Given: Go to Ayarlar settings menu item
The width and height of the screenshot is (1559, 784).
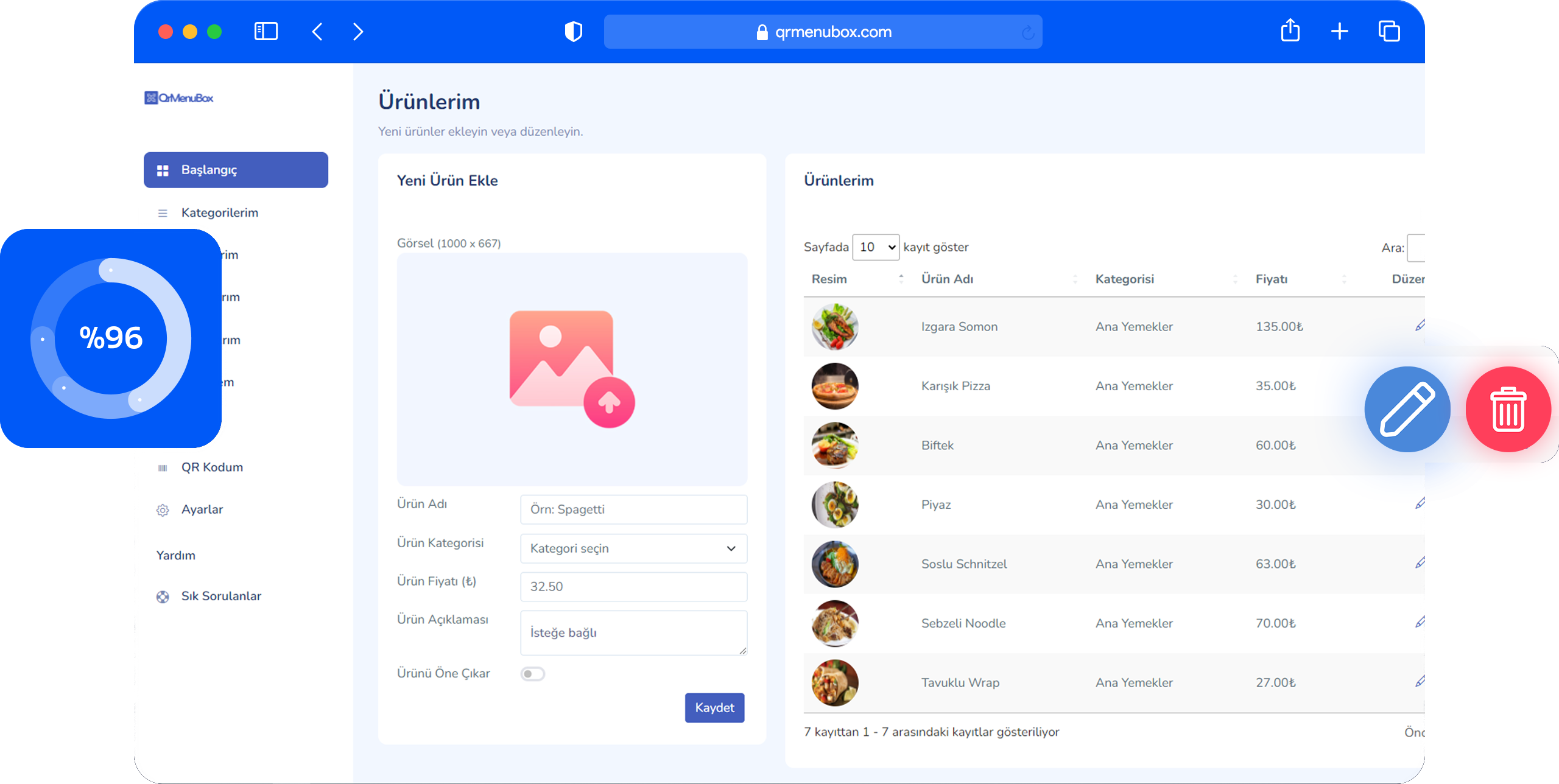Looking at the screenshot, I should point(202,509).
